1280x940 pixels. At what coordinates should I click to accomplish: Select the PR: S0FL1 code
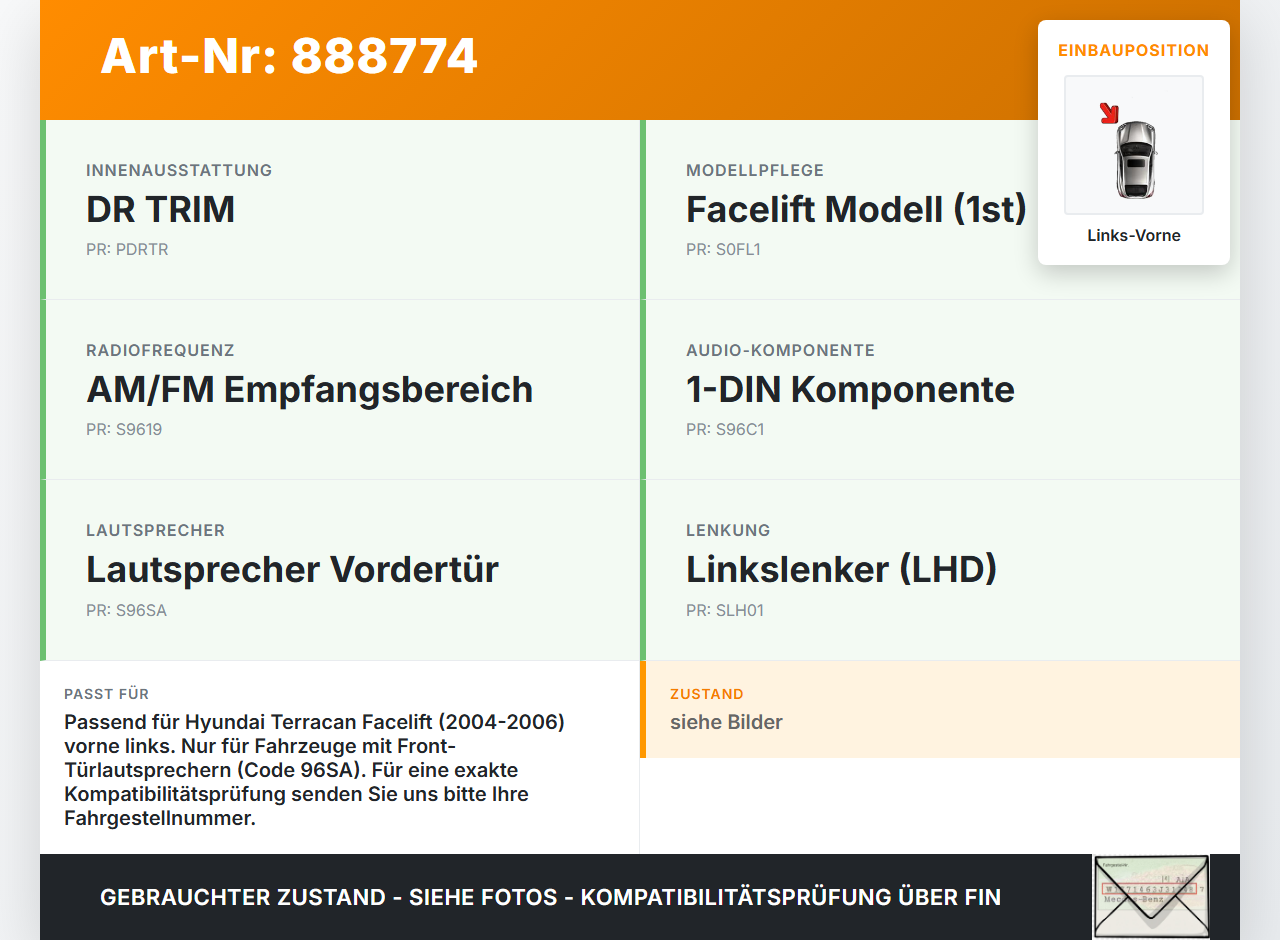723,249
